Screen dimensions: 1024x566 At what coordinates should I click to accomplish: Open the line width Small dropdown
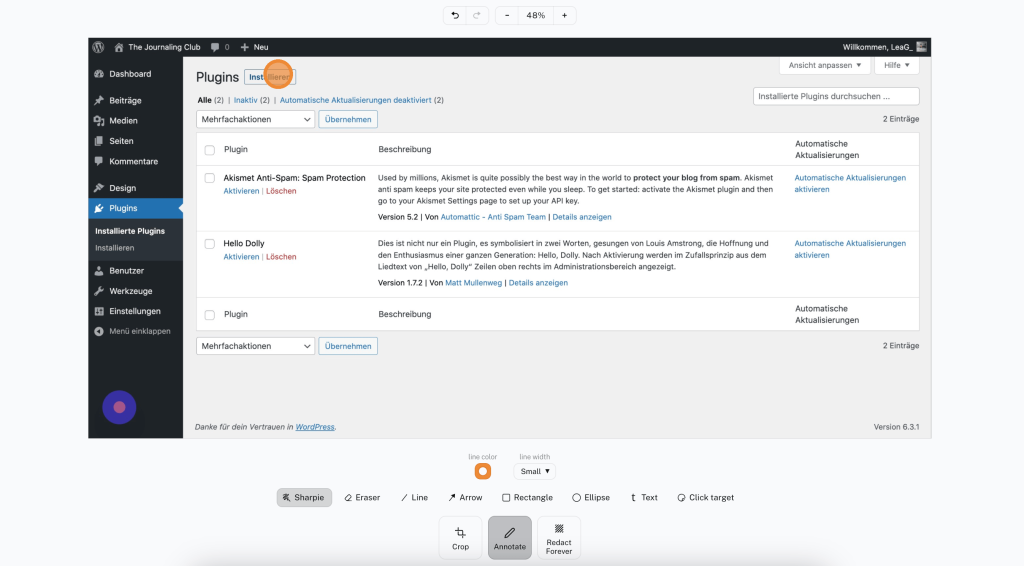(534, 471)
